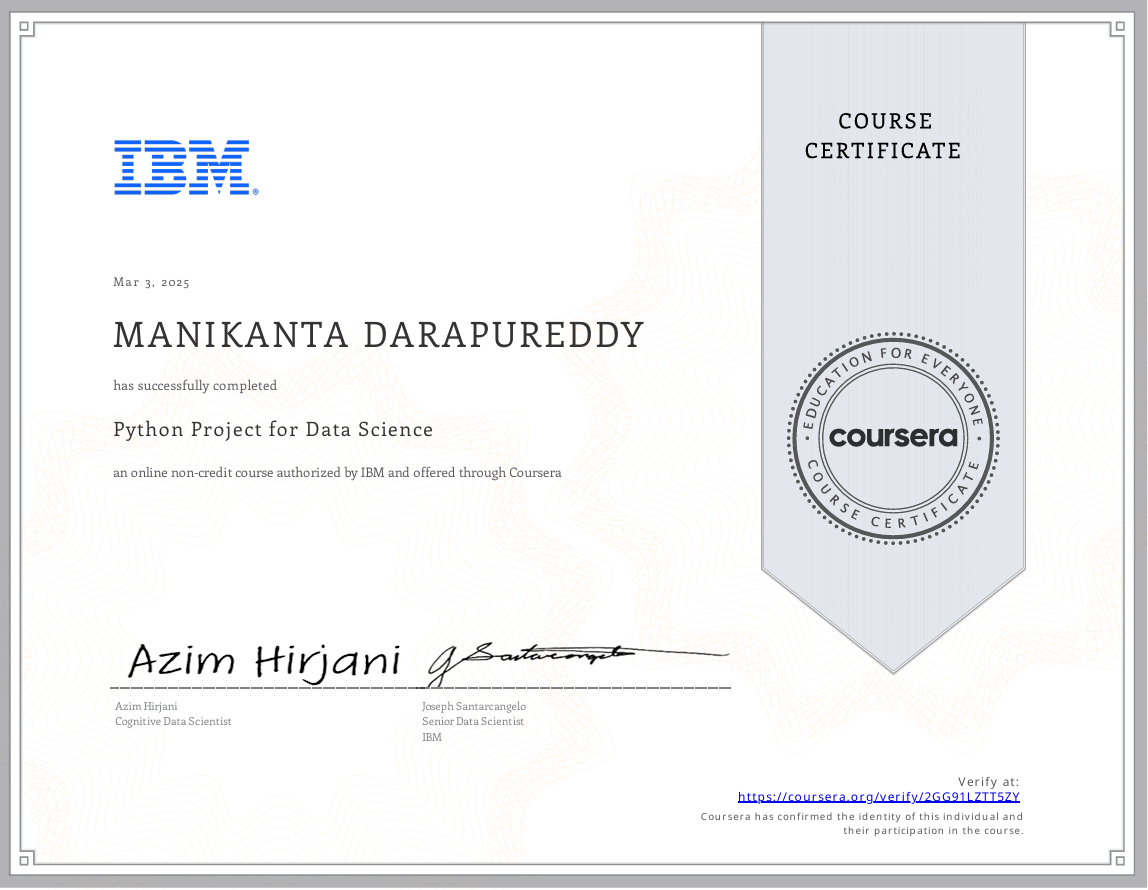Click the blue IBM logo
This screenshot has width=1148, height=890.
[181, 167]
